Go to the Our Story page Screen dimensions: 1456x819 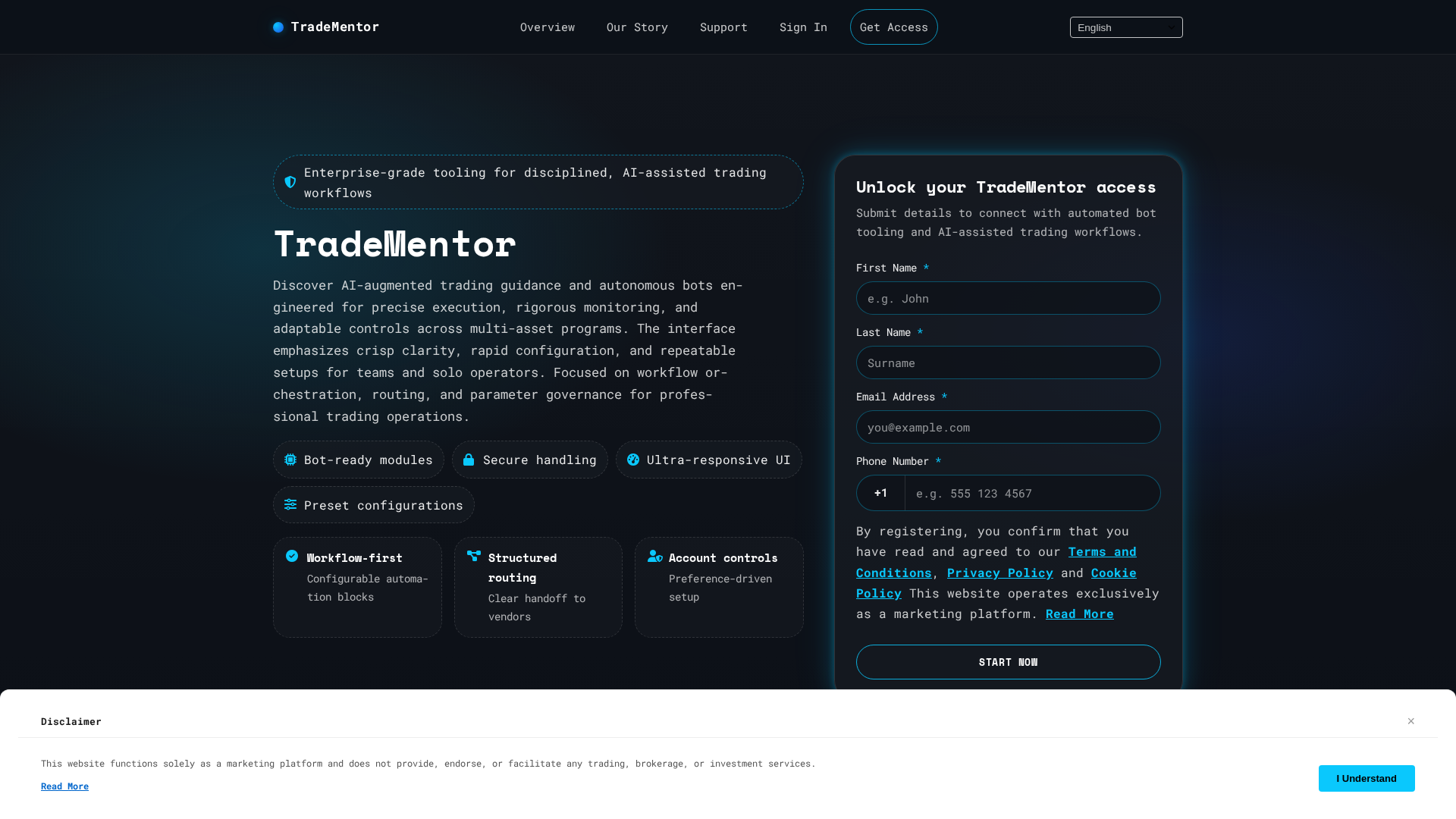pyautogui.click(x=637, y=27)
